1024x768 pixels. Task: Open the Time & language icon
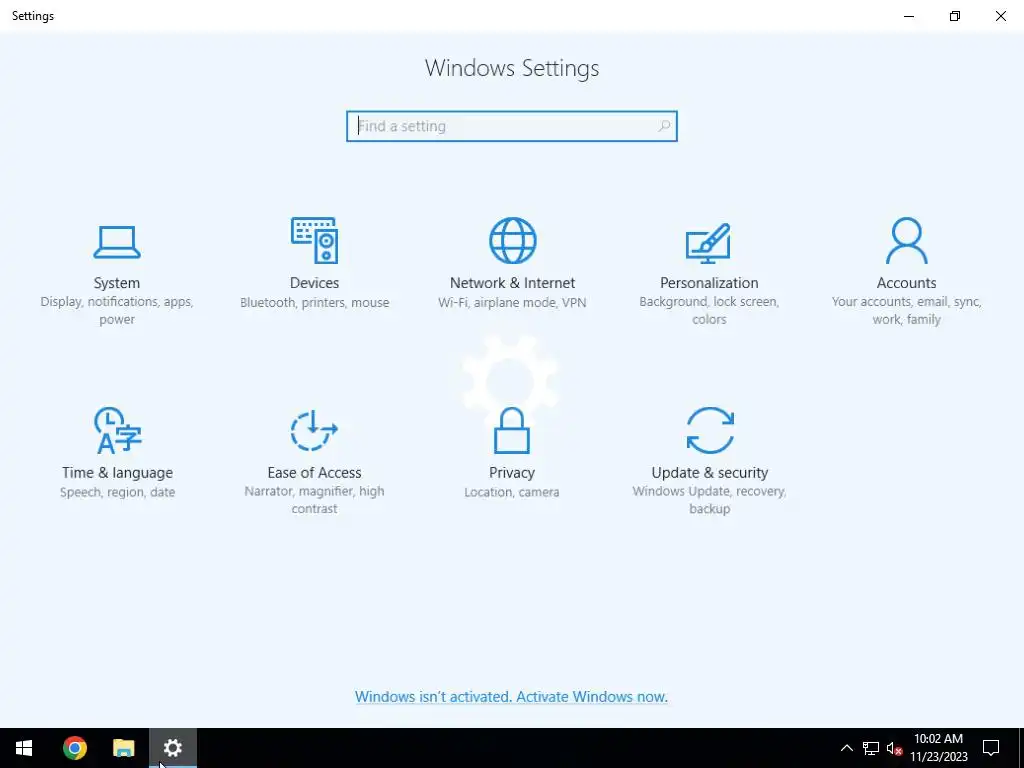coord(118,430)
